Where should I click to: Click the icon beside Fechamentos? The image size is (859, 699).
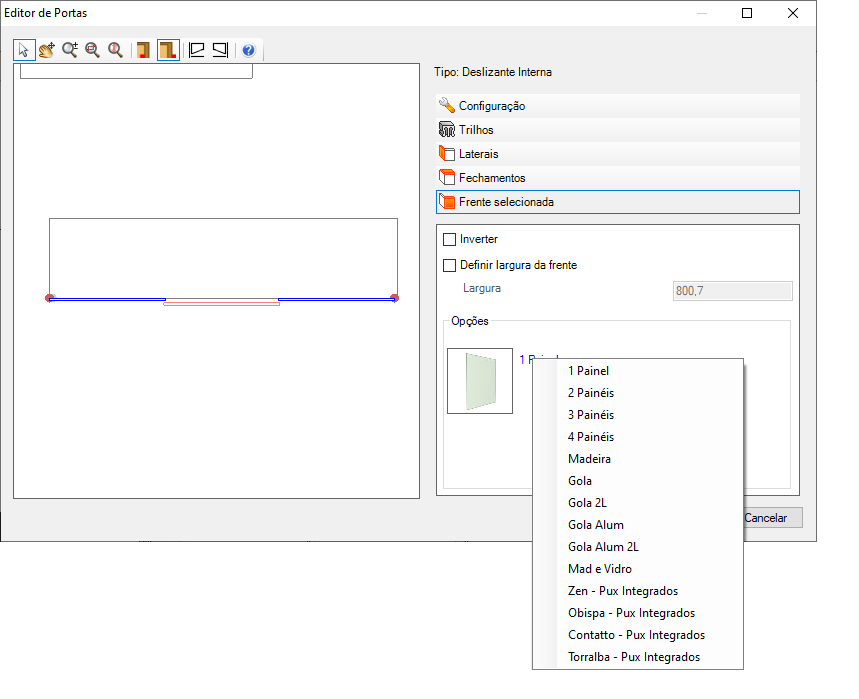point(447,177)
